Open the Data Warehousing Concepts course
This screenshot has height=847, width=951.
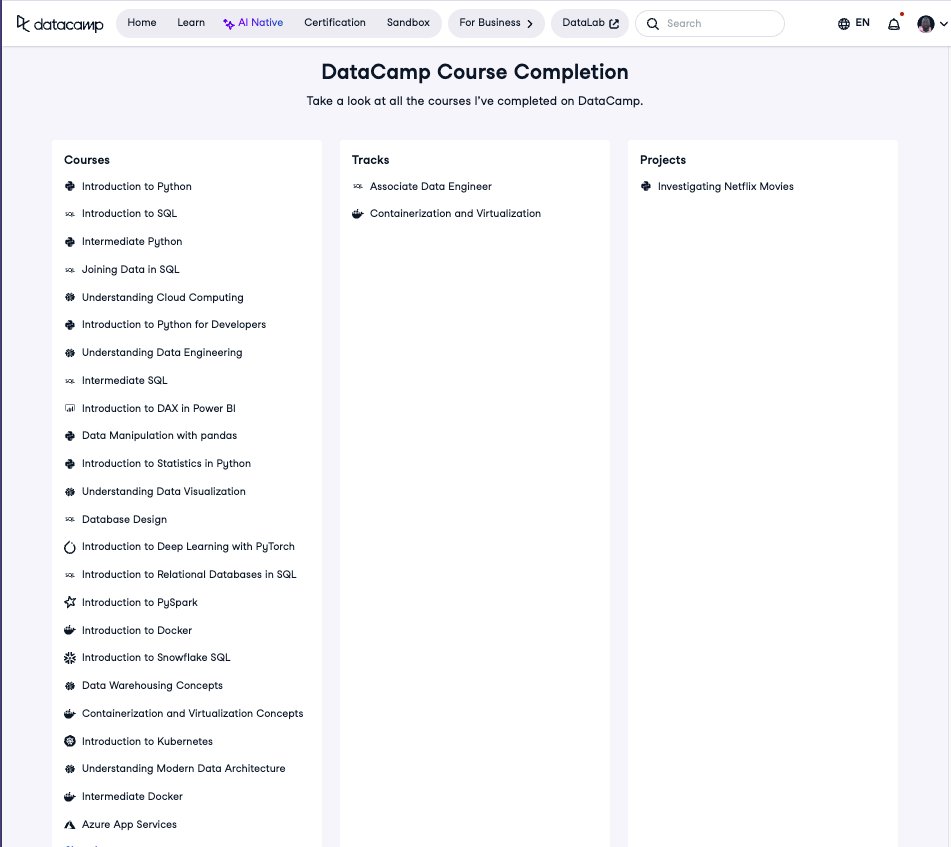point(152,685)
